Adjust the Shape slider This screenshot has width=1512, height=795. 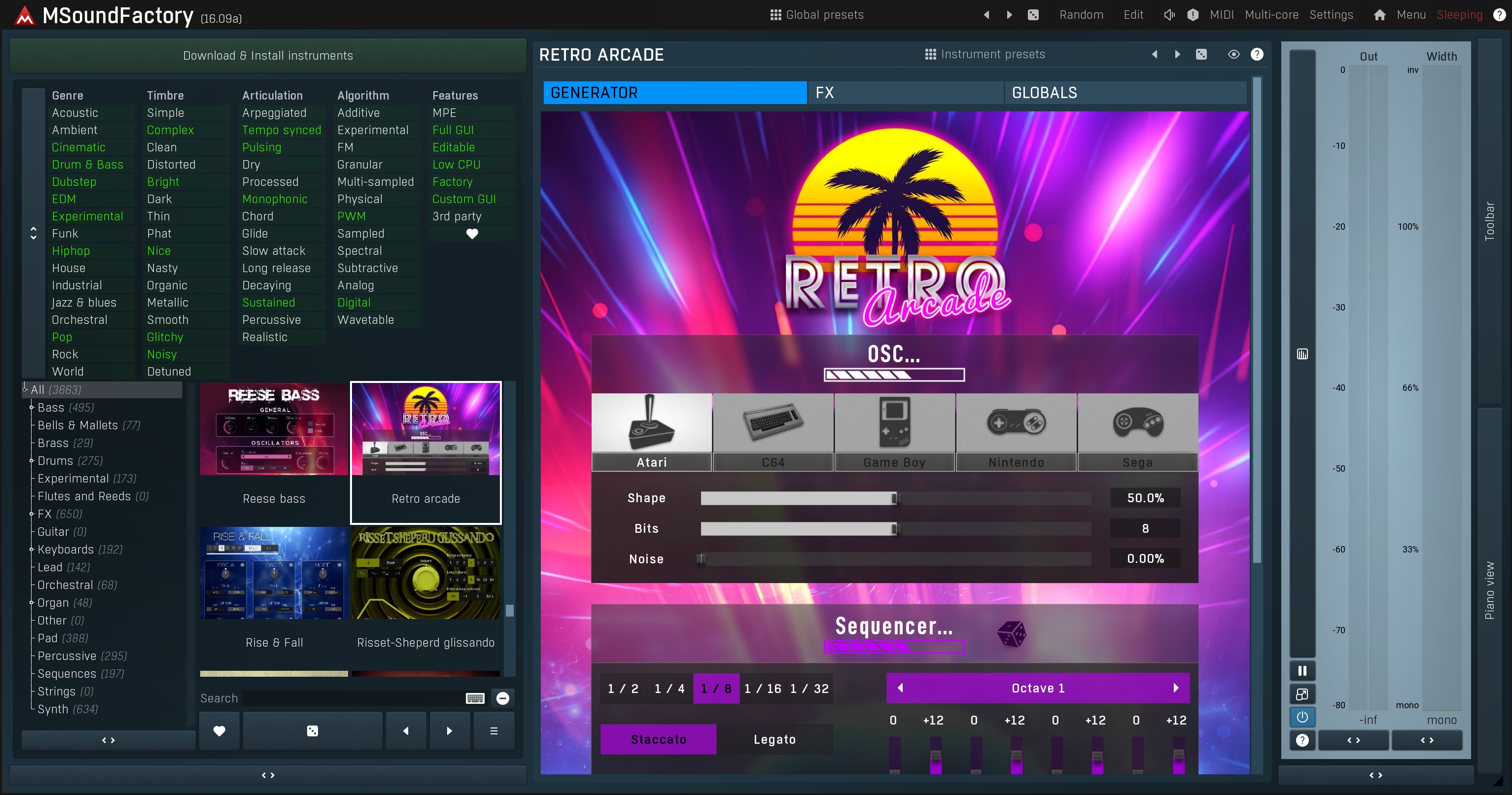coord(896,498)
